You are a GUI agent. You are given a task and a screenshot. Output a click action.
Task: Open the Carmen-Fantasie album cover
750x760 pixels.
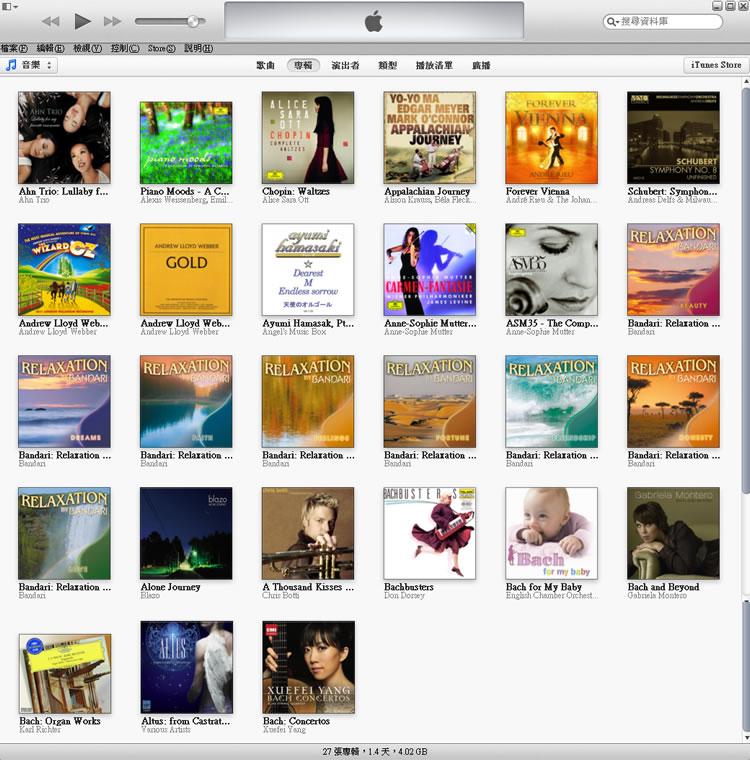tap(430, 269)
